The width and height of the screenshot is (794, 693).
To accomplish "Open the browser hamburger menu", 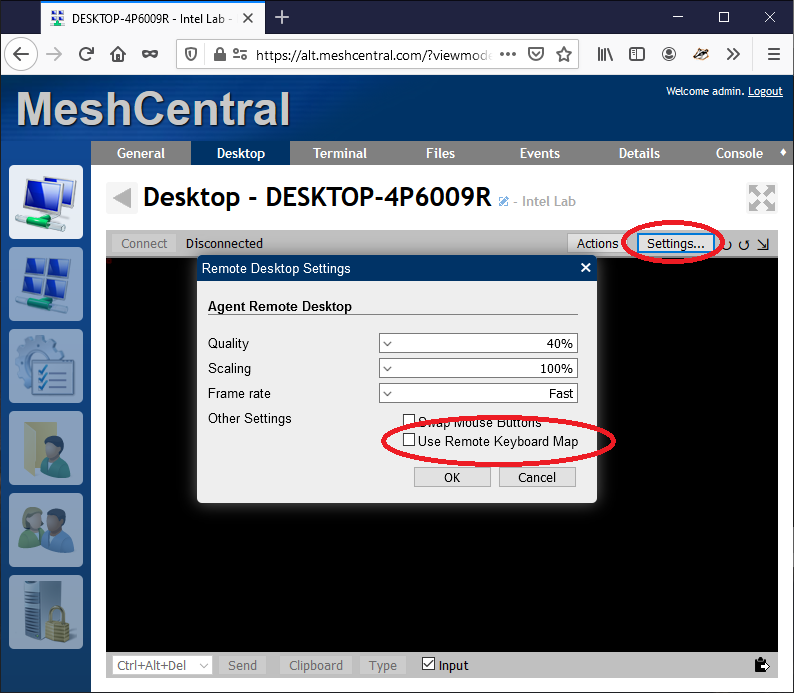I will pyautogui.click(x=774, y=54).
